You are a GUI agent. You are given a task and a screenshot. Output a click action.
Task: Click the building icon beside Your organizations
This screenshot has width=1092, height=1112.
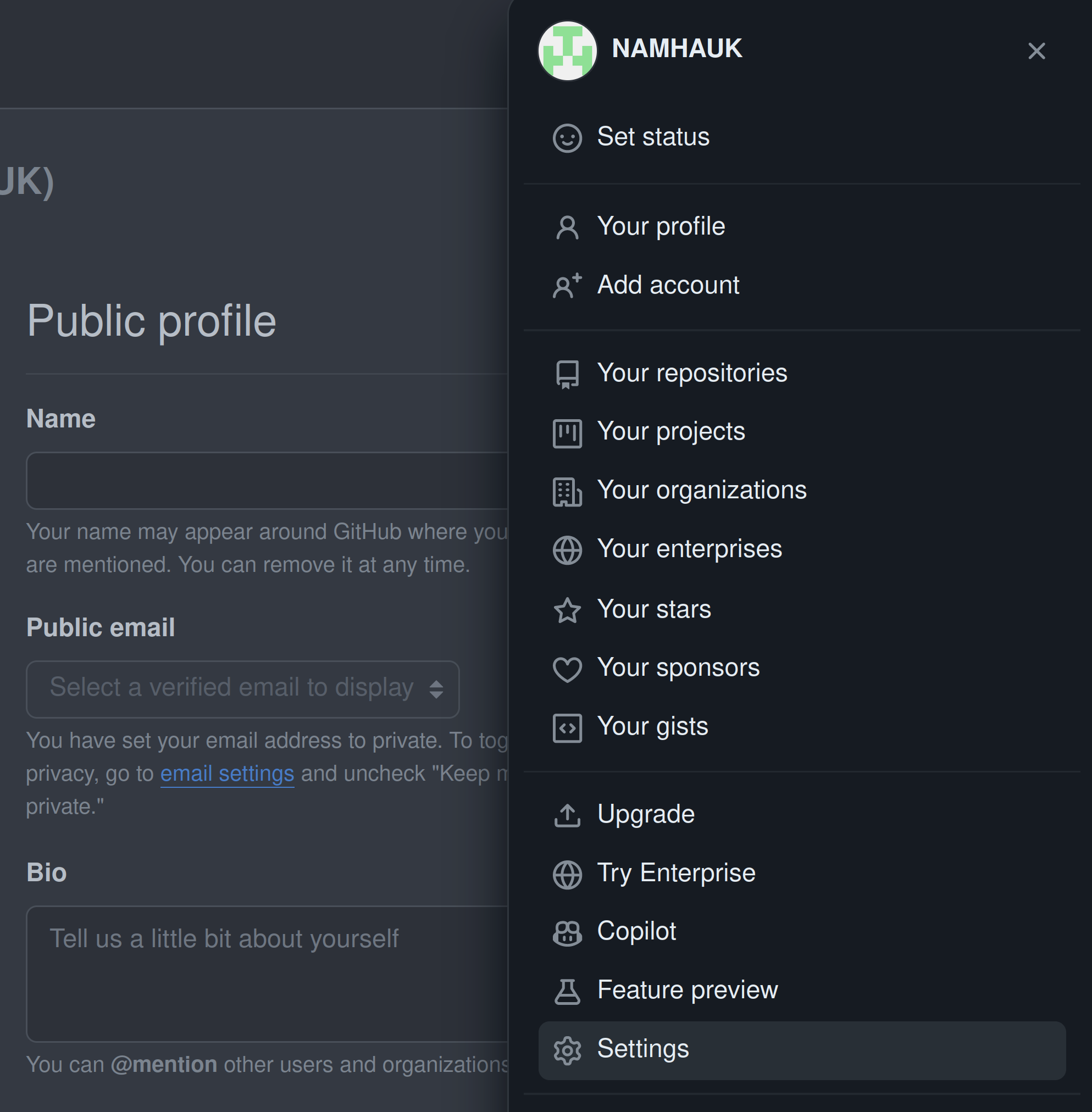[x=567, y=492]
